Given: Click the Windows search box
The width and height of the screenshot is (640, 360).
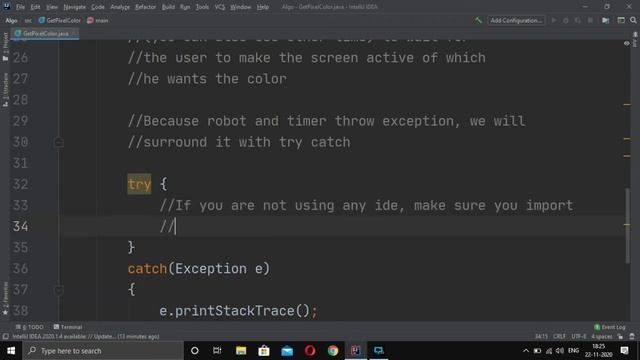Looking at the screenshot, I should 102,351.
